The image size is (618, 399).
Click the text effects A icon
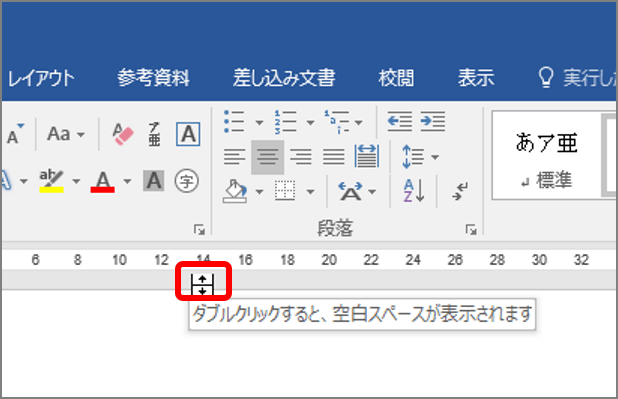(6, 181)
